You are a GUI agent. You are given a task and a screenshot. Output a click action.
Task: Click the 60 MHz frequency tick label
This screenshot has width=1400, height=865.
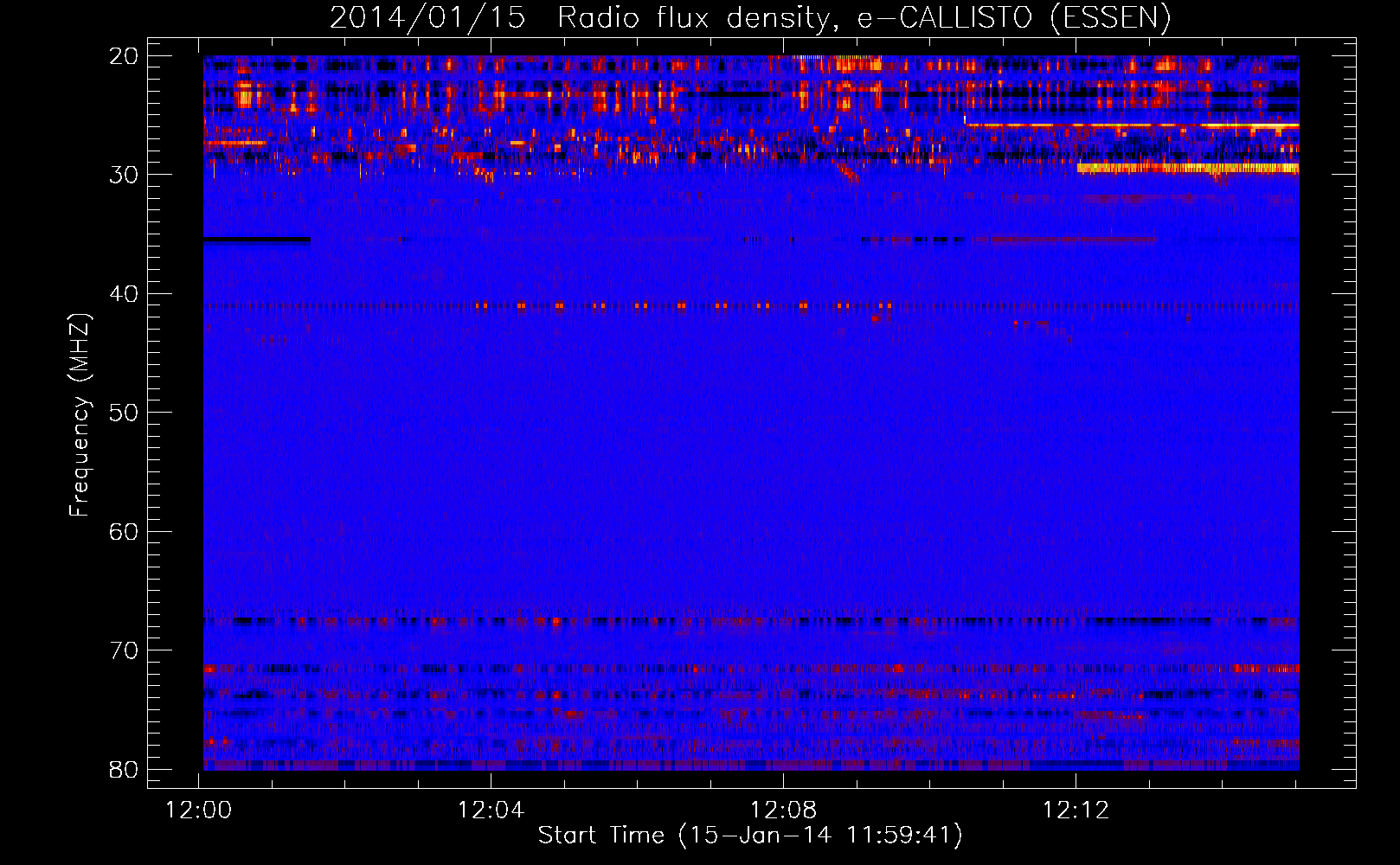click(x=124, y=531)
